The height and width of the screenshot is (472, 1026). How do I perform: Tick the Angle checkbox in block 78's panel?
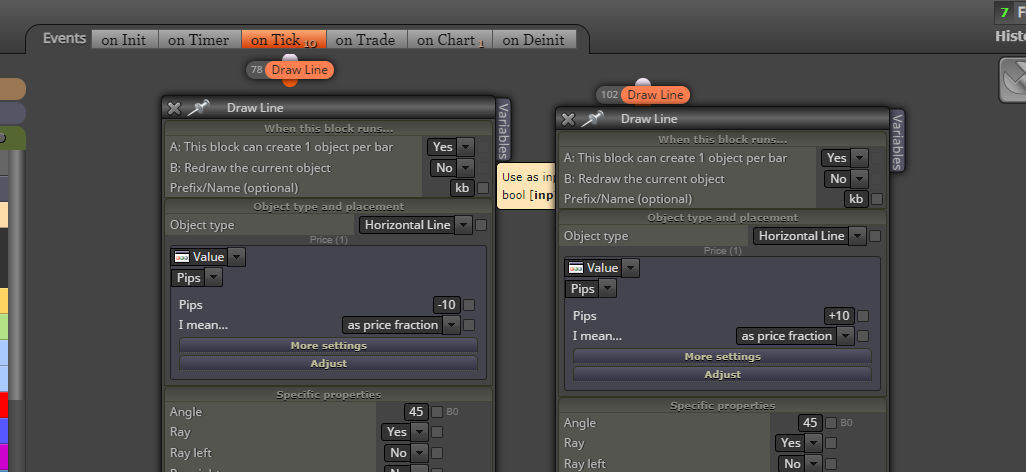point(437,412)
